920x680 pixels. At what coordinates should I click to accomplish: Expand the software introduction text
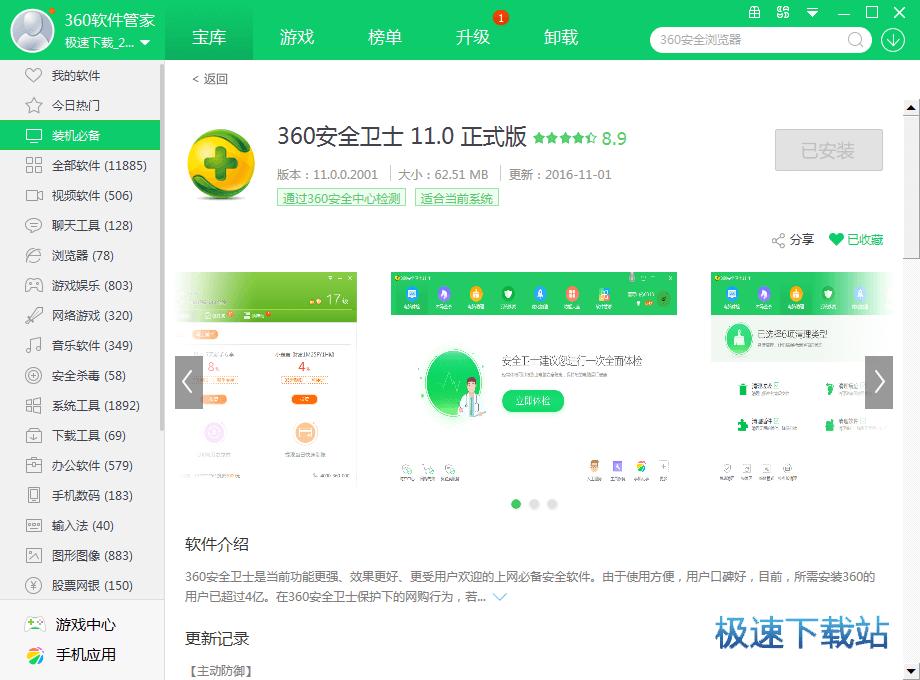500,597
